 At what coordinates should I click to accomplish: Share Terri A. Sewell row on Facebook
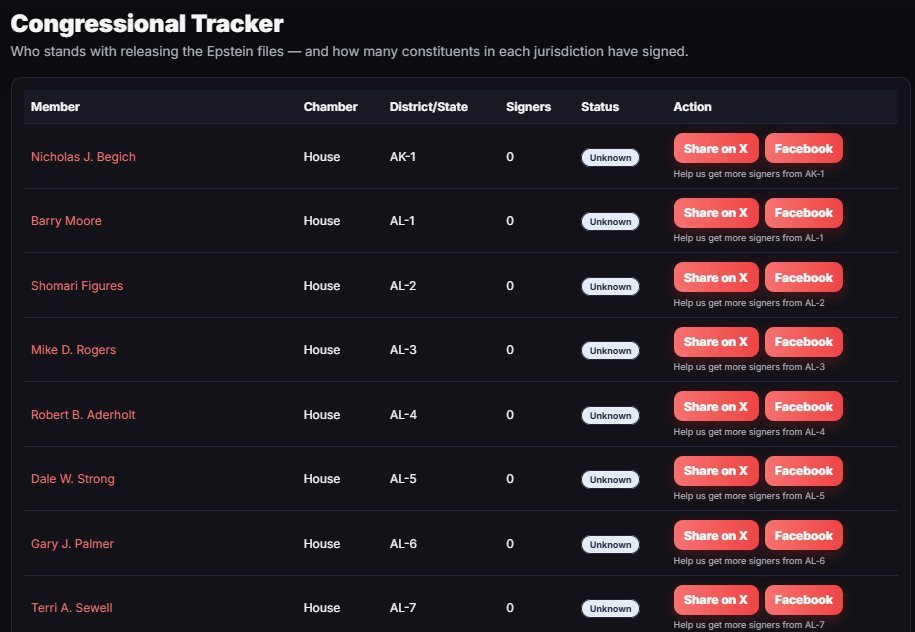(804, 600)
